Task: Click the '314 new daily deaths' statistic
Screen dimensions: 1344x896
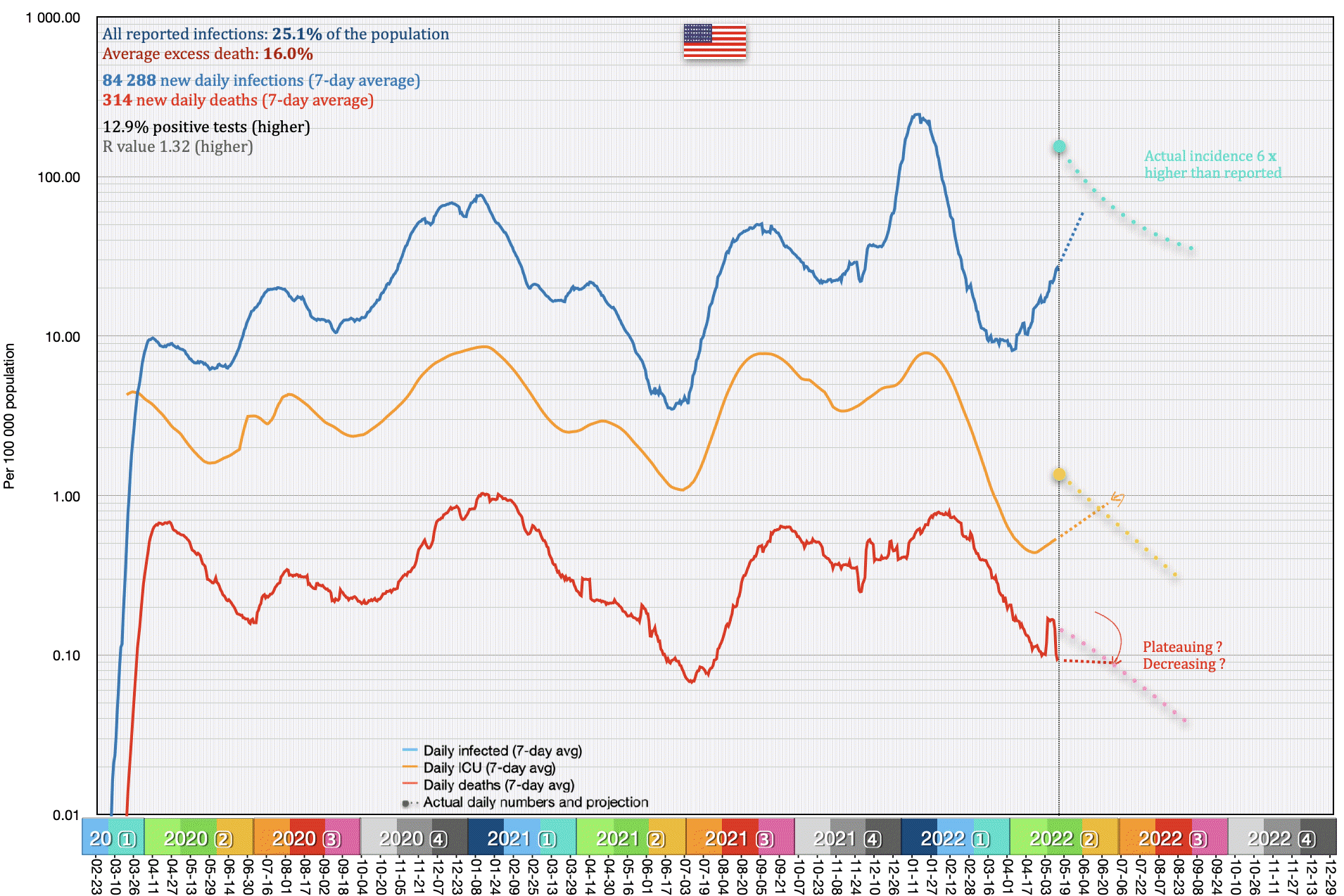Action: [x=238, y=100]
